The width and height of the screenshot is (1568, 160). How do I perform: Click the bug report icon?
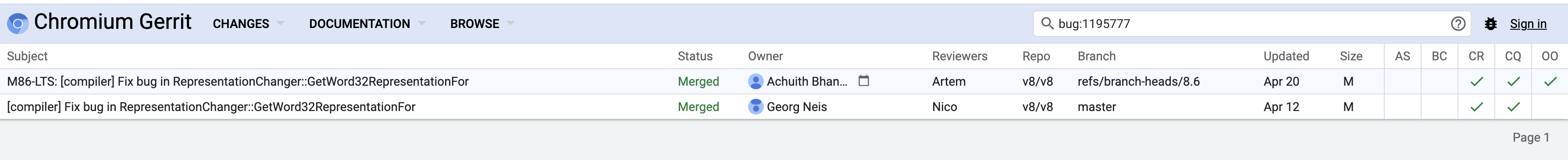coord(1490,24)
